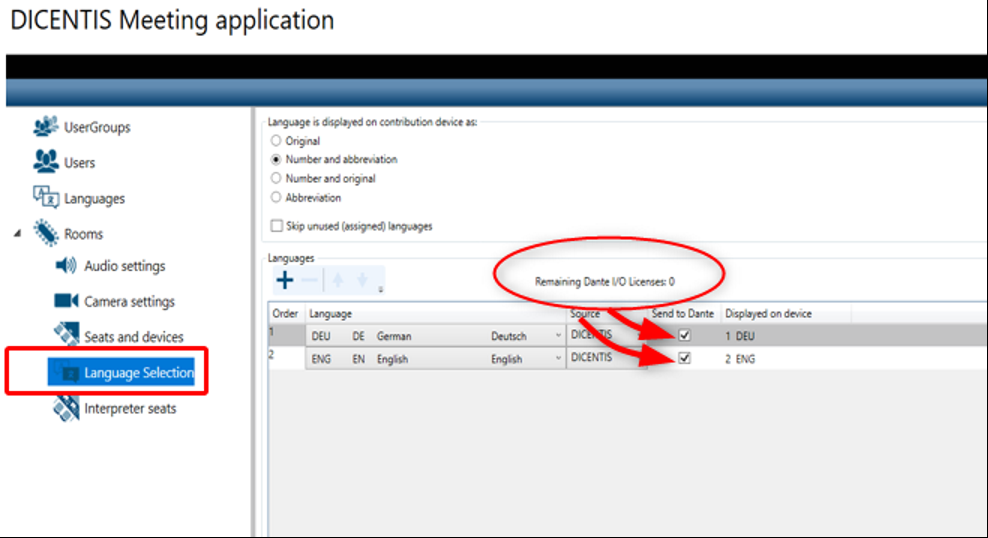The image size is (988, 538).
Task: Enable Skip unused (assigned) languages
Action: click(277, 227)
